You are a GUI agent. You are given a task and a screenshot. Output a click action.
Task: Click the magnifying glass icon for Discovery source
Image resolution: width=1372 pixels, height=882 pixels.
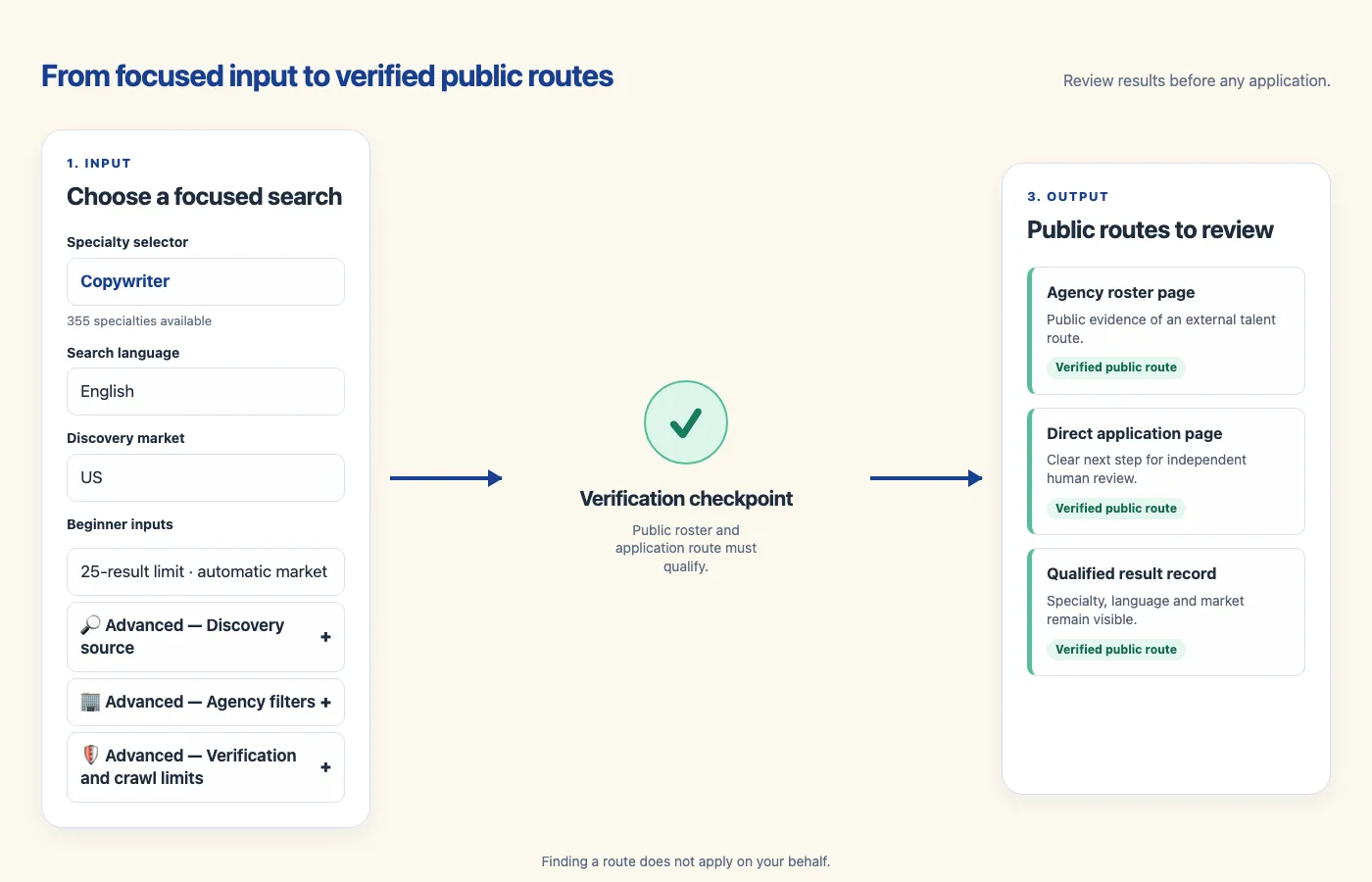pos(90,624)
